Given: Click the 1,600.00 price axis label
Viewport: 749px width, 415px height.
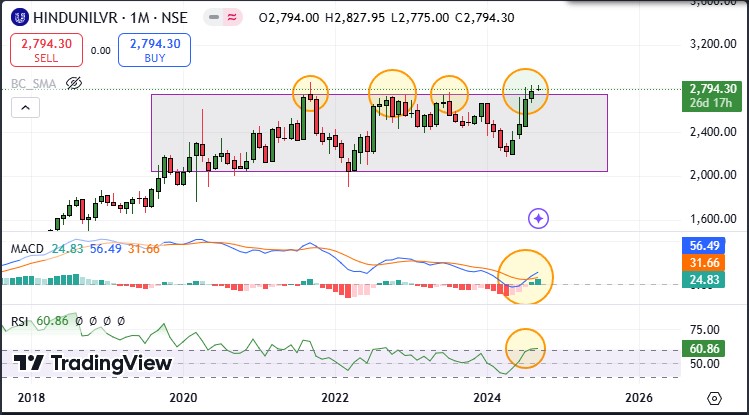Looking at the screenshot, I should click(713, 219).
